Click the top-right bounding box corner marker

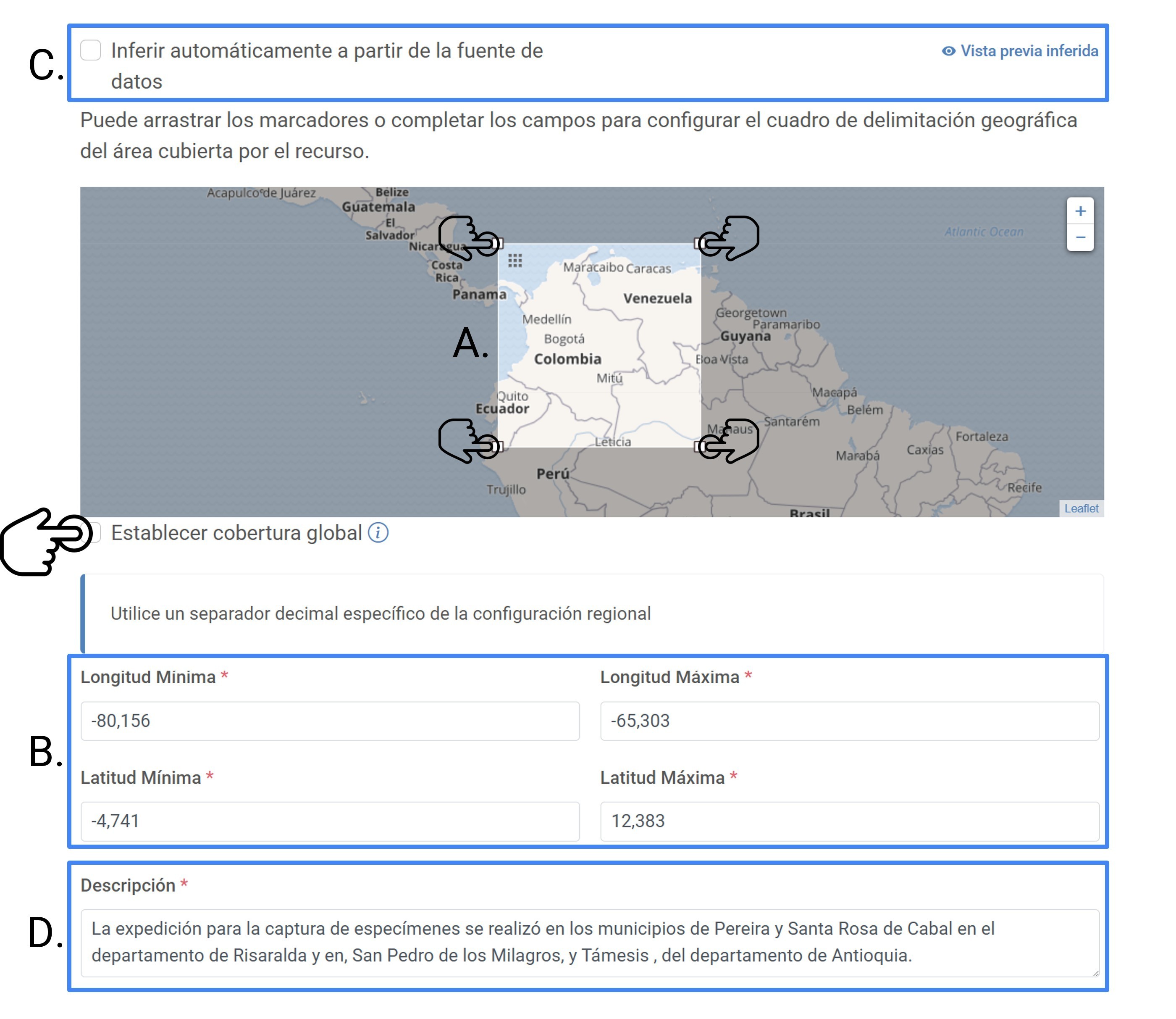[x=700, y=244]
